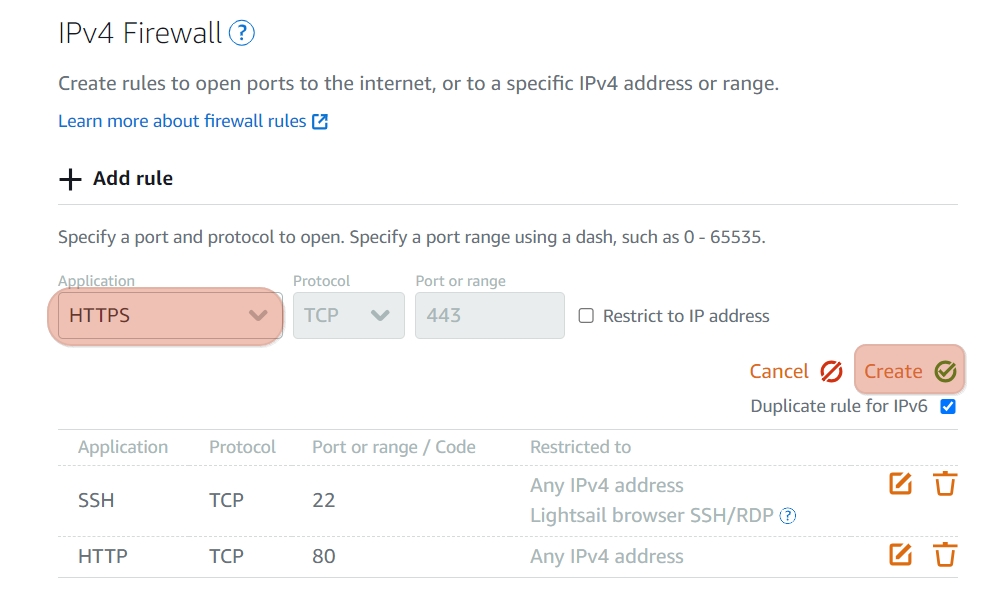Delete the HTTP port 80 rule
The height and width of the screenshot is (591, 996).
click(945, 555)
